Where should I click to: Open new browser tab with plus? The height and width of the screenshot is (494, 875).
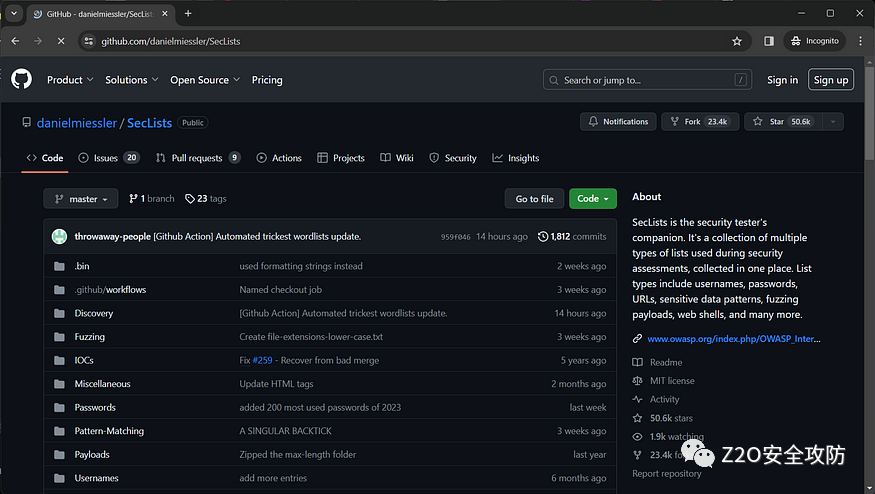coord(188,13)
